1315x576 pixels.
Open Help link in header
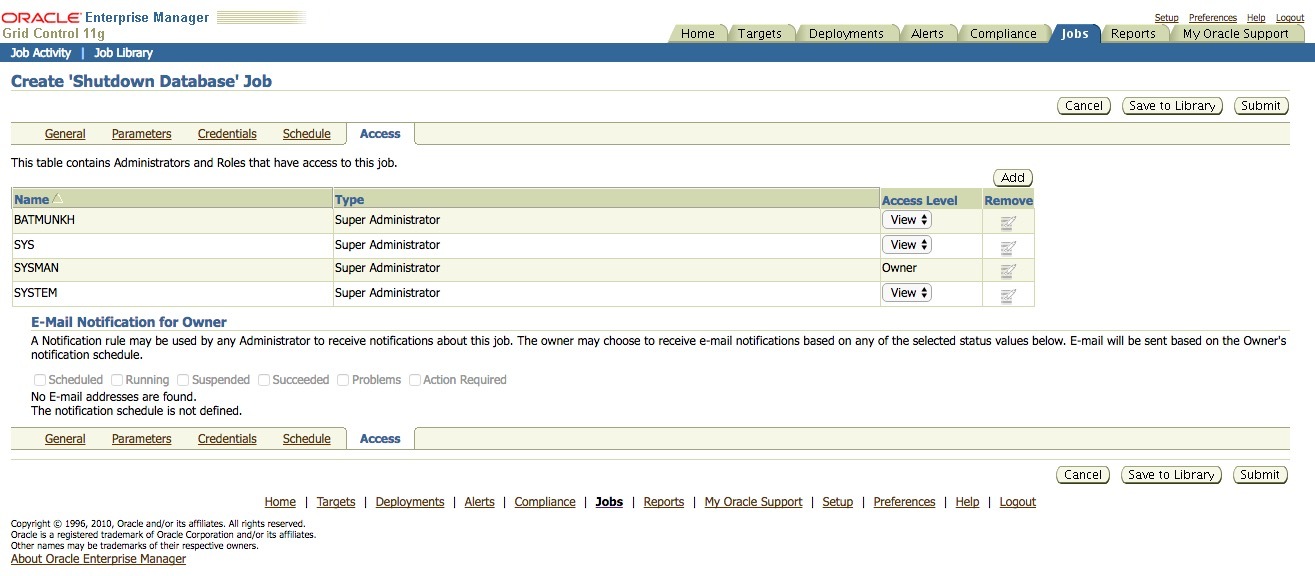pyautogui.click(x=1256, y=18)
